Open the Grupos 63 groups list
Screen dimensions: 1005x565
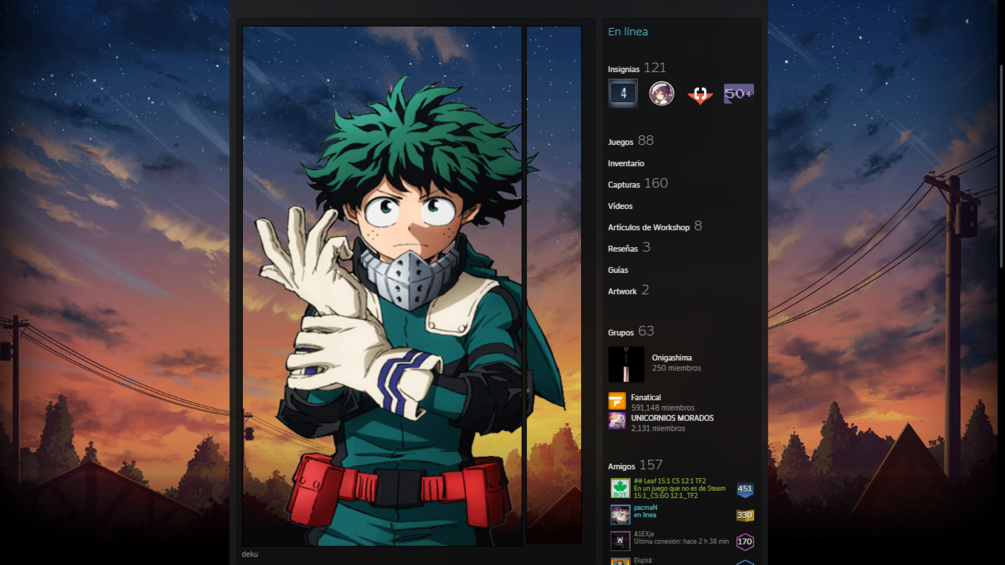[631, 332]
